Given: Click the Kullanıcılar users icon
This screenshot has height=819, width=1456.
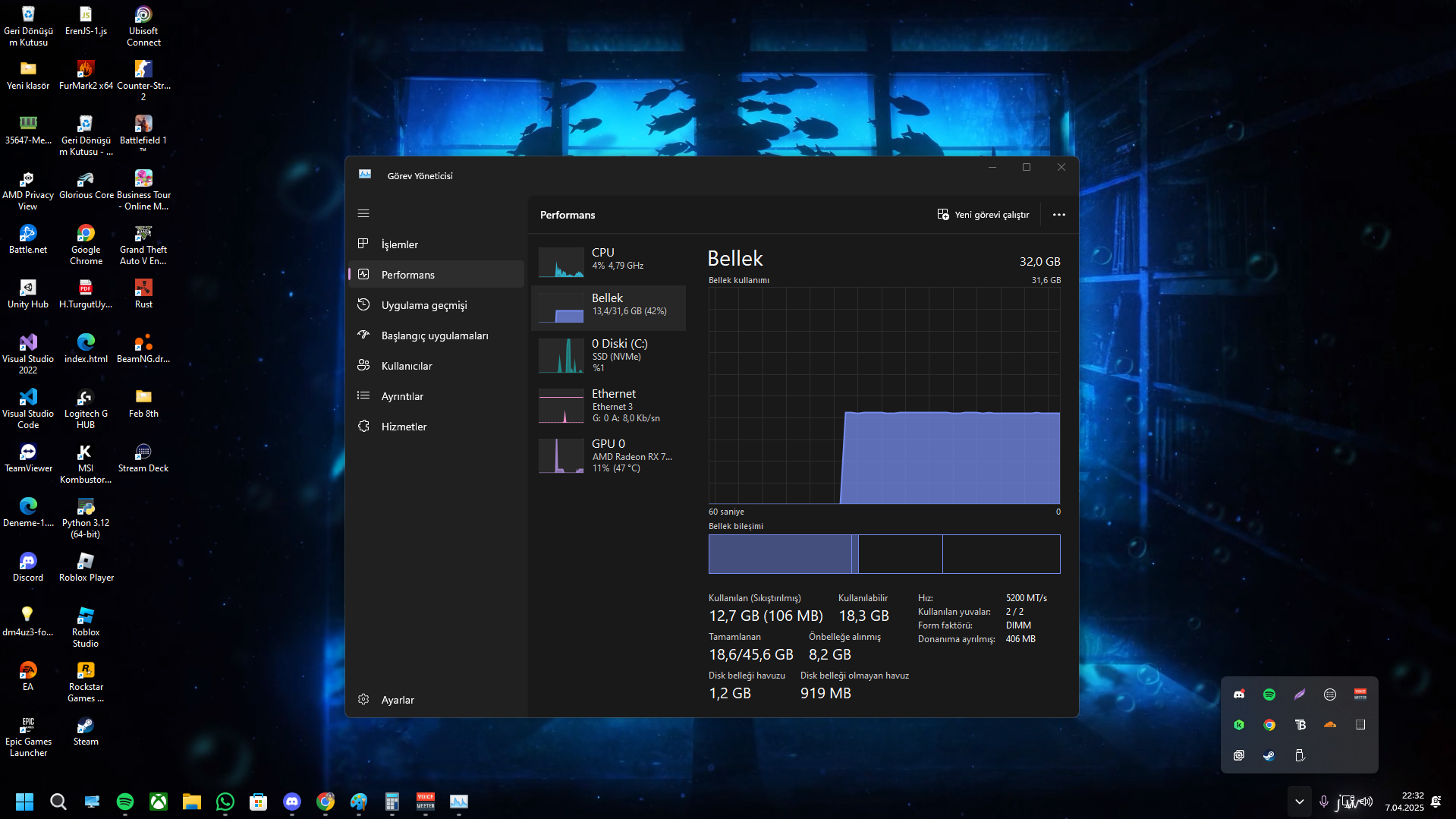Looking at the screenshot, I should click(363, 365).
